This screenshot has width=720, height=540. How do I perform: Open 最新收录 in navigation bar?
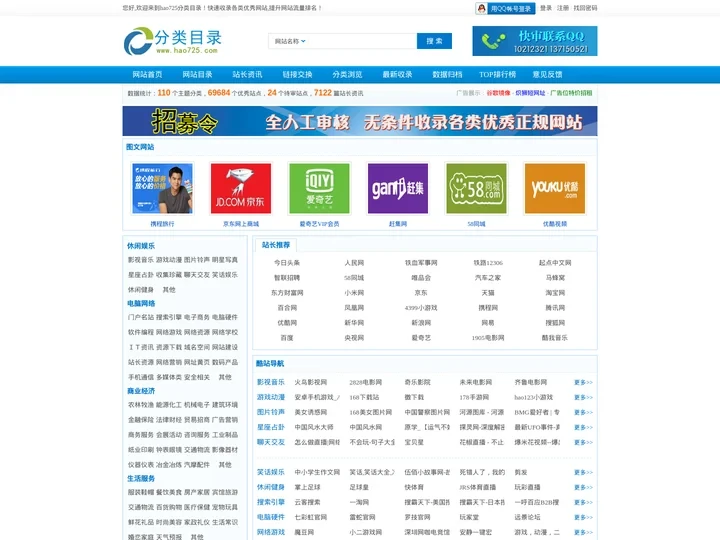(x=398, y=74)
